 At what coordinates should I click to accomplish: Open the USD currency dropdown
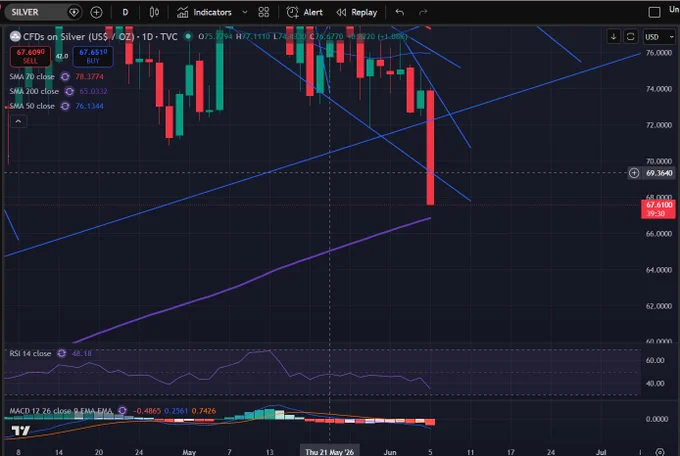659,37
